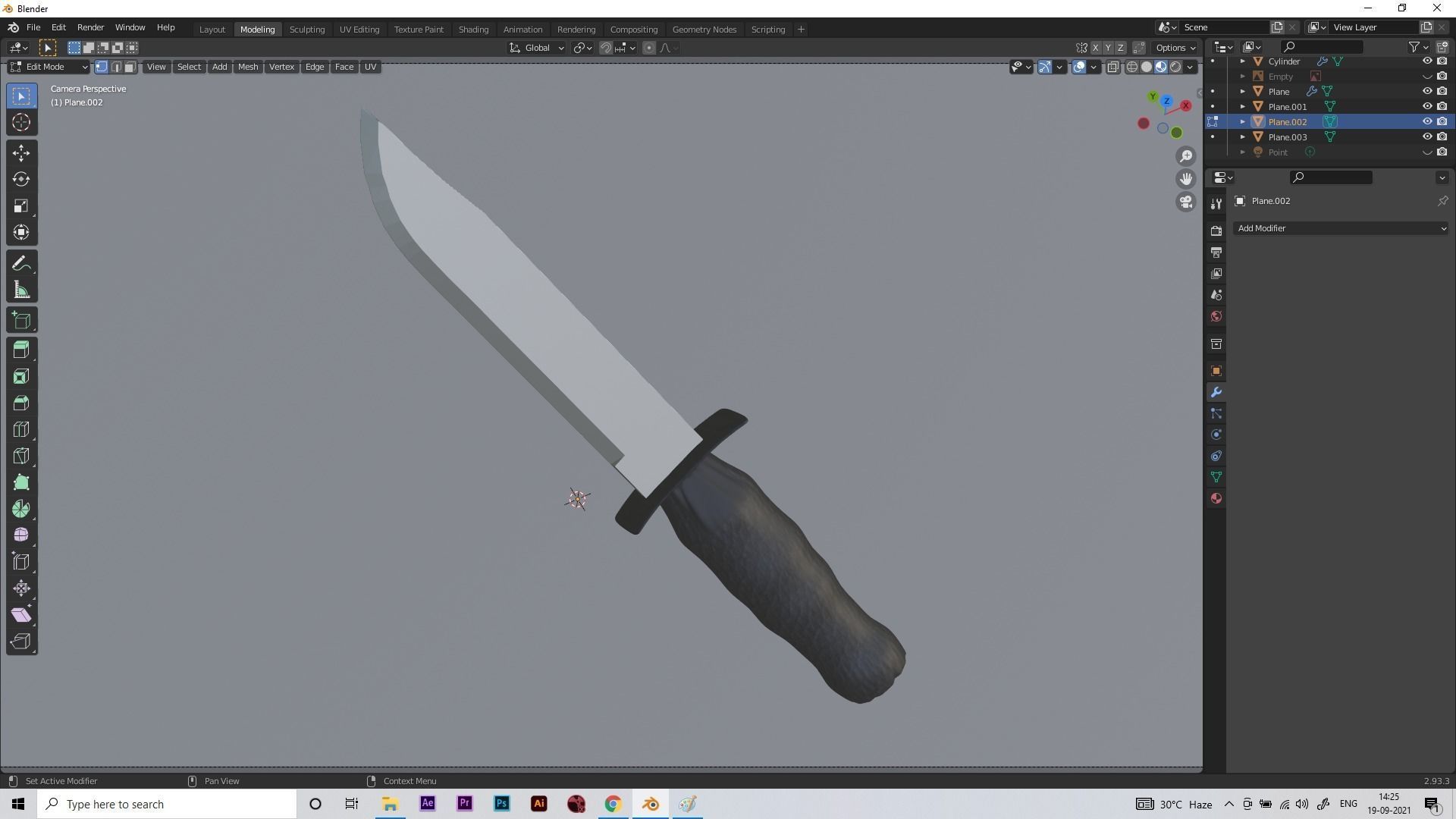Activate the Extrude Region tool
The image size is (1456, 819).
pos(21,350)
